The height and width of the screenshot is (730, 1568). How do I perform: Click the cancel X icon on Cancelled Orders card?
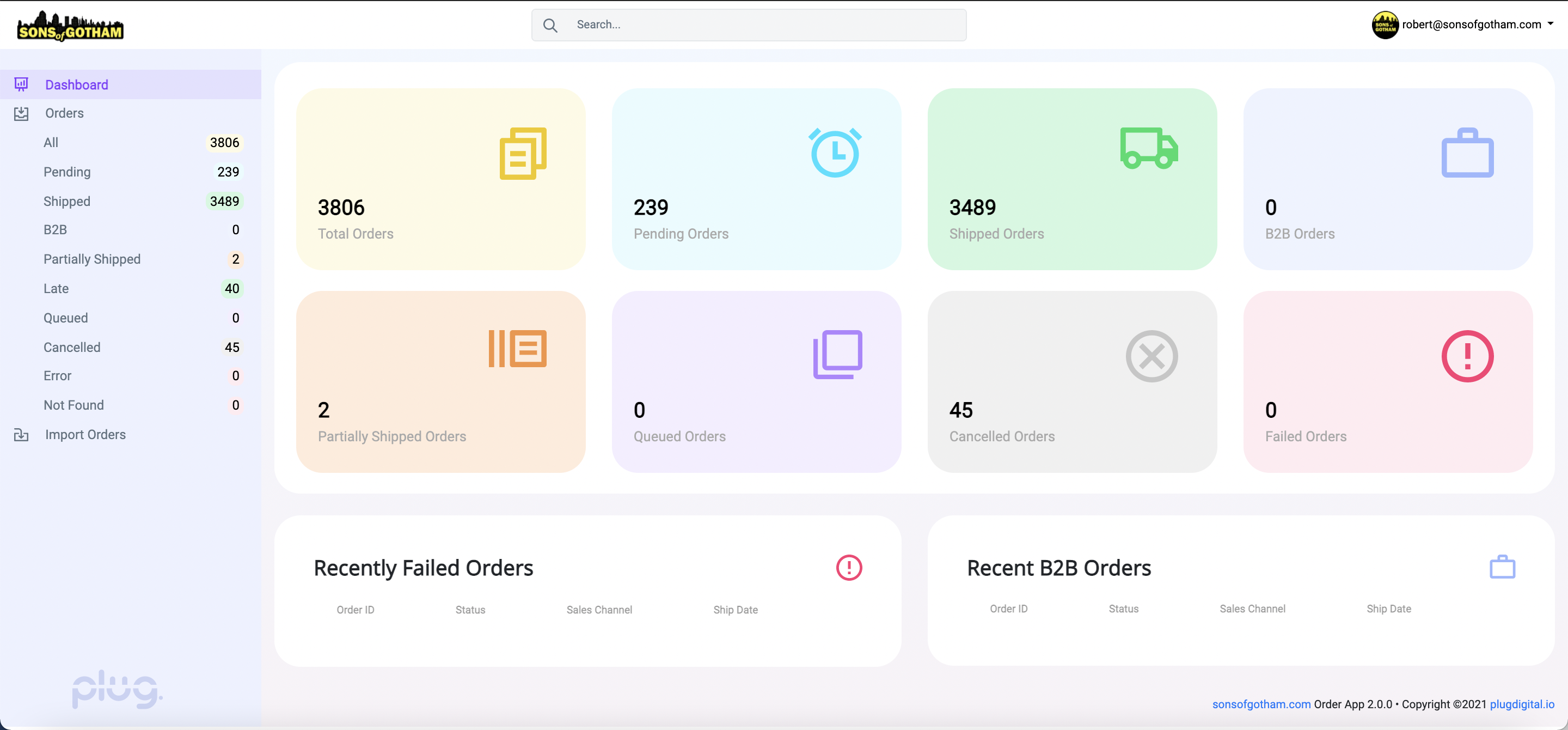coord(1151,356)
